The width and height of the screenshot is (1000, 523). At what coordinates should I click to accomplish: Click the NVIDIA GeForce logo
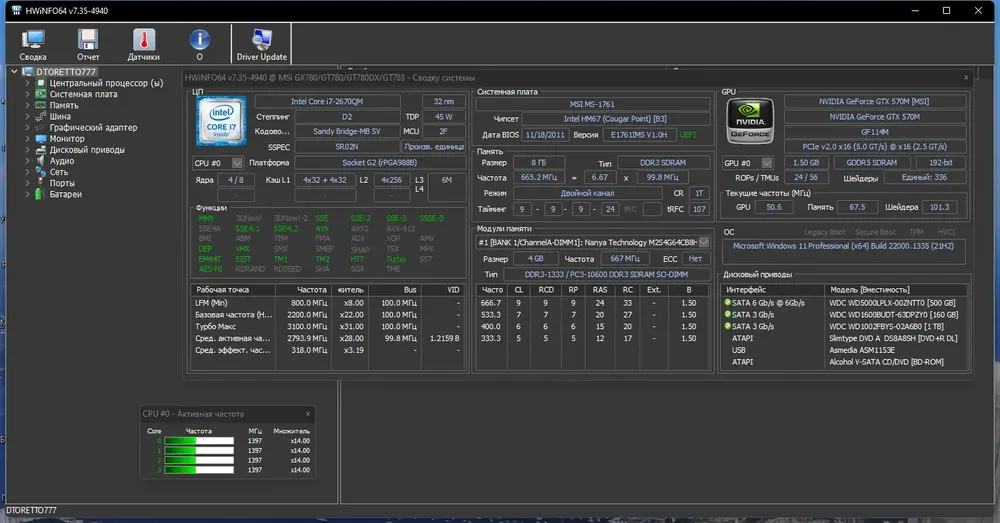pos(750,121)
